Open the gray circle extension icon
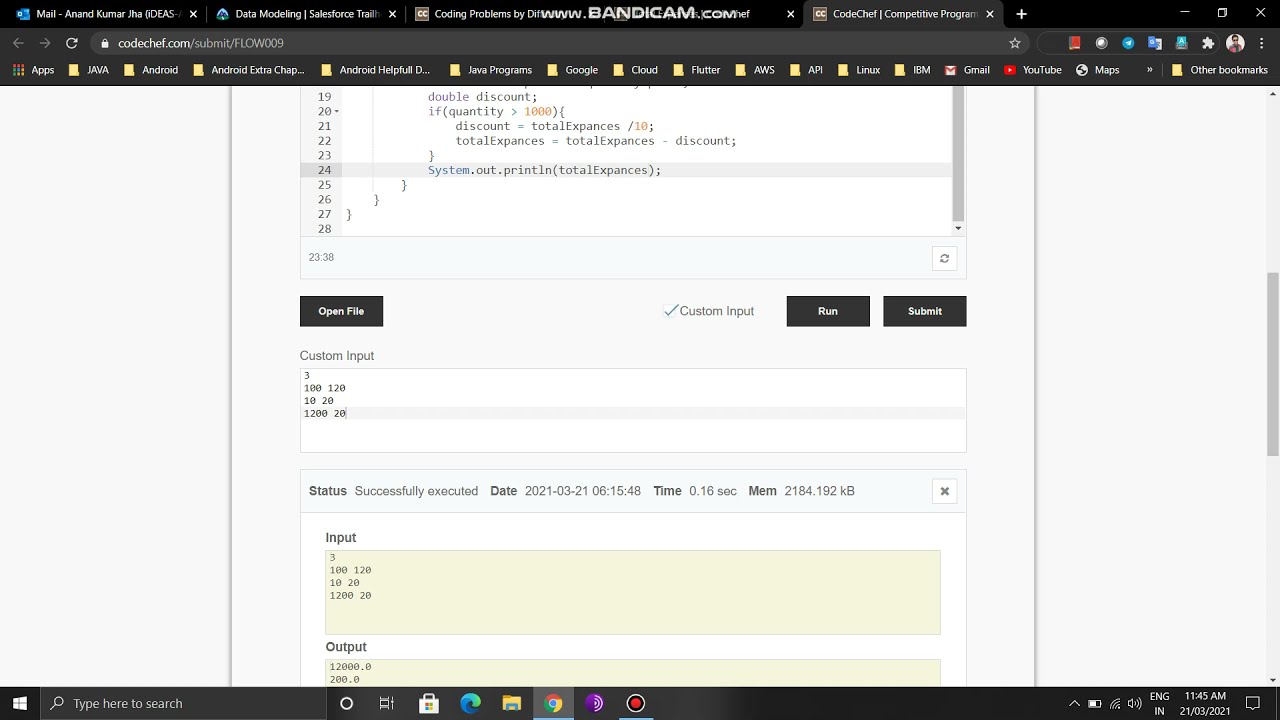Screen dimensions: 1280x720 coord(1101,43)
